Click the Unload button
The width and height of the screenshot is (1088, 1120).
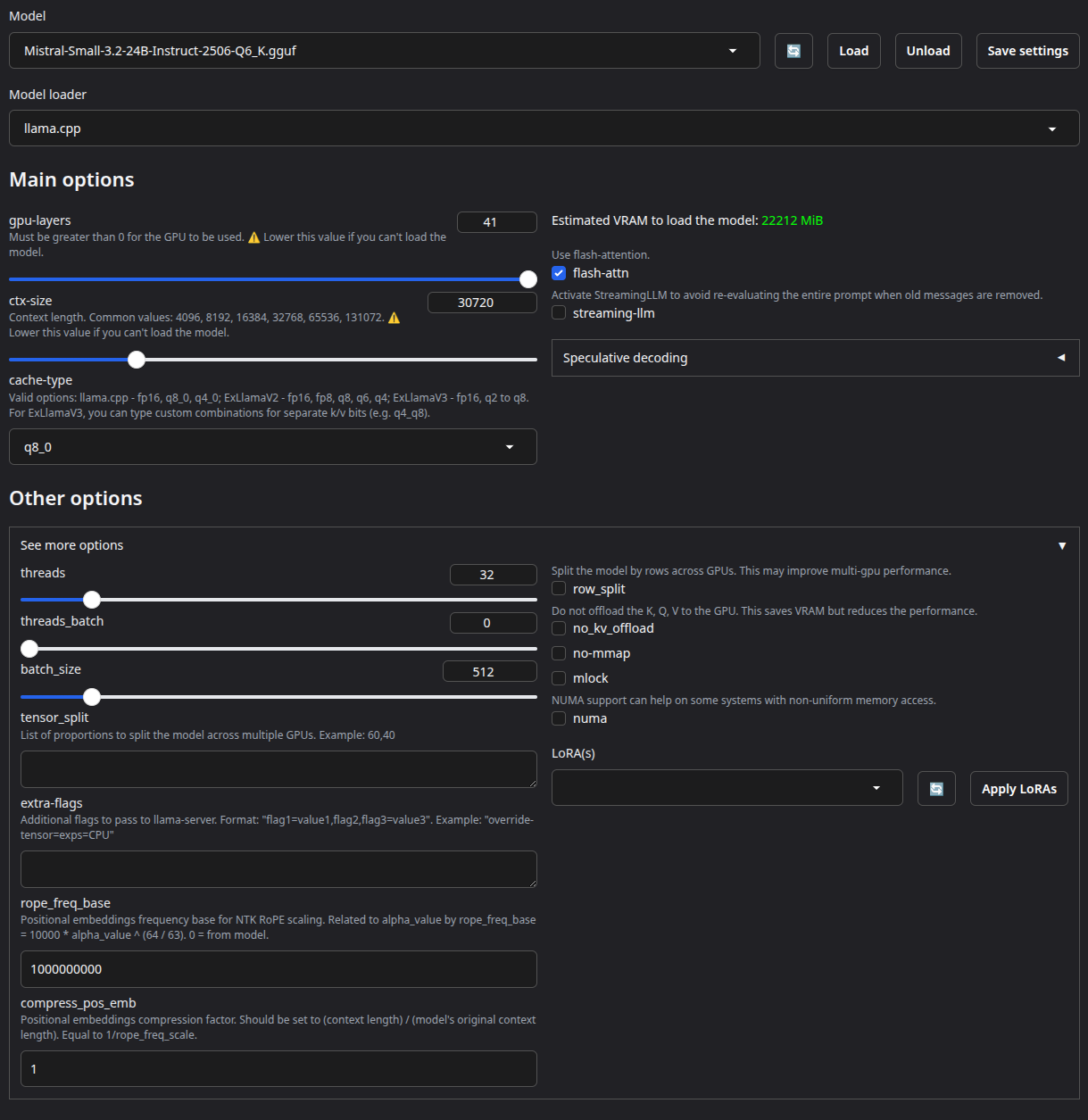coord(928,51)
